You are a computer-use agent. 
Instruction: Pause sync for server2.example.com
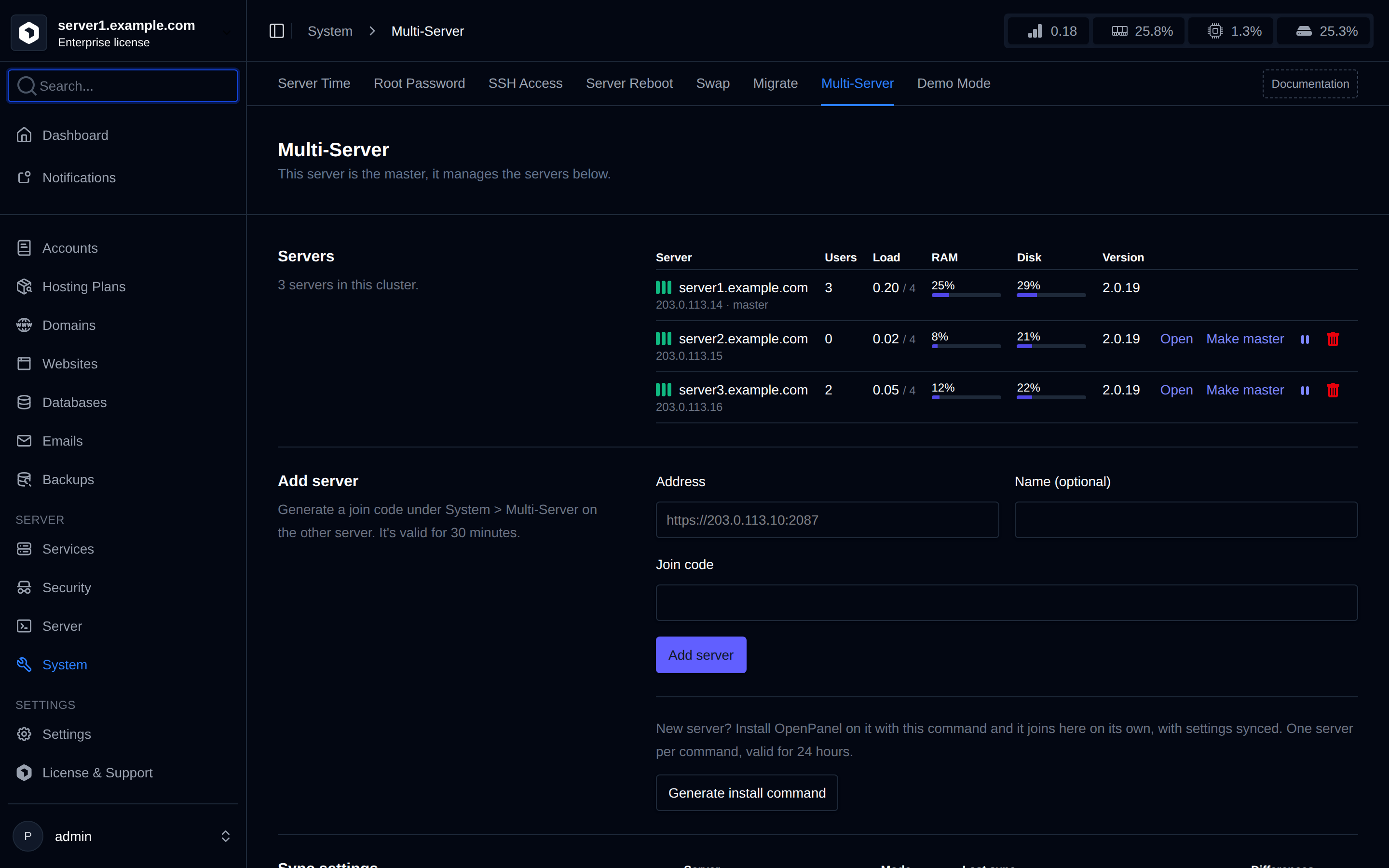(1305, 339)
